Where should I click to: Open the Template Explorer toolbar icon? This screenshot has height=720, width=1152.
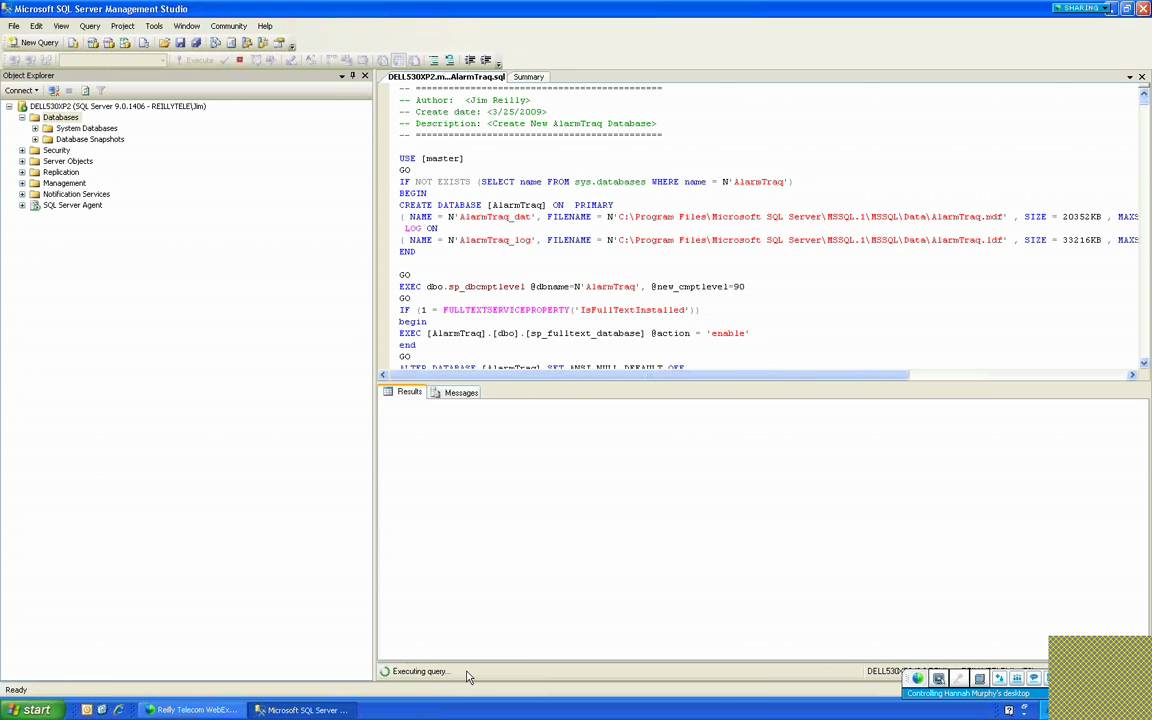(x=262, y=43)
